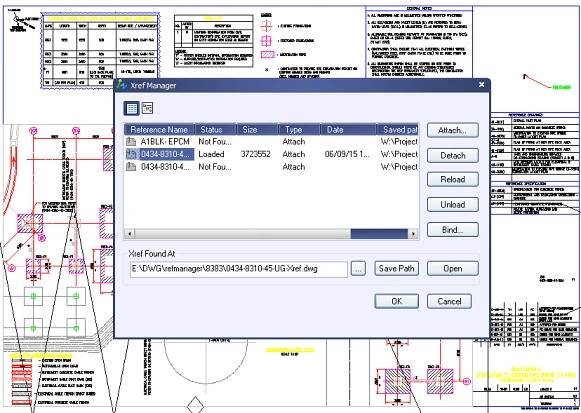Click the Xref Found At path field
The image size is (581, 413).
[239, 269]
